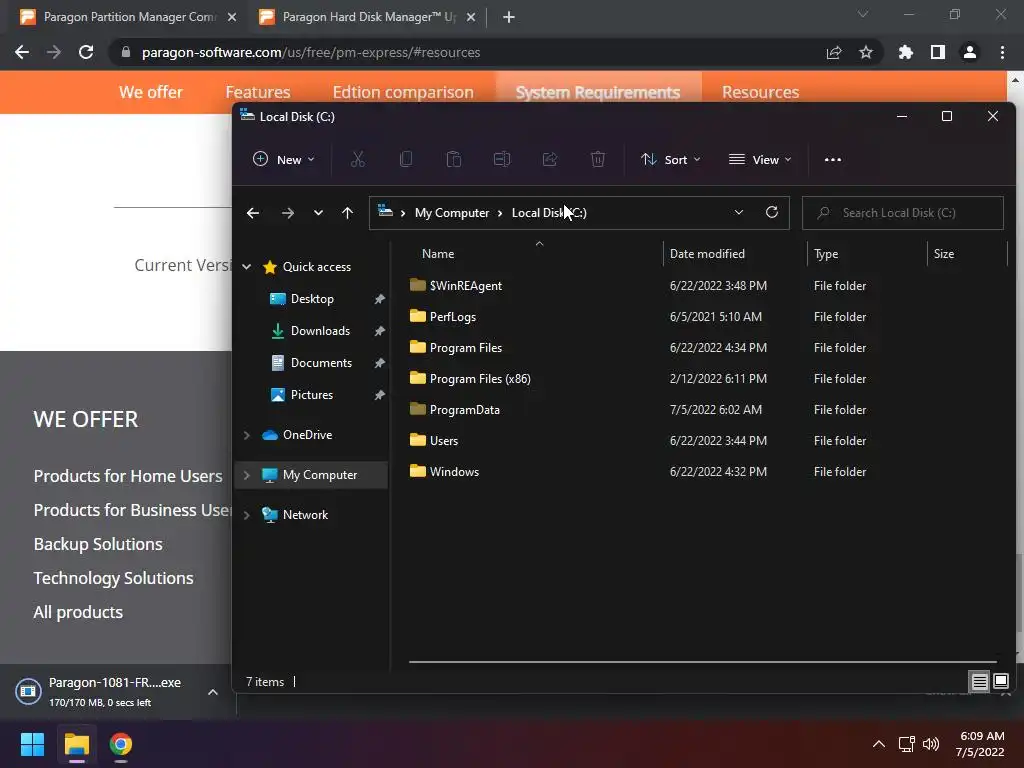Open Edition comparison page tab
This screenshot has height=768, width=1024.
(403, 92)
